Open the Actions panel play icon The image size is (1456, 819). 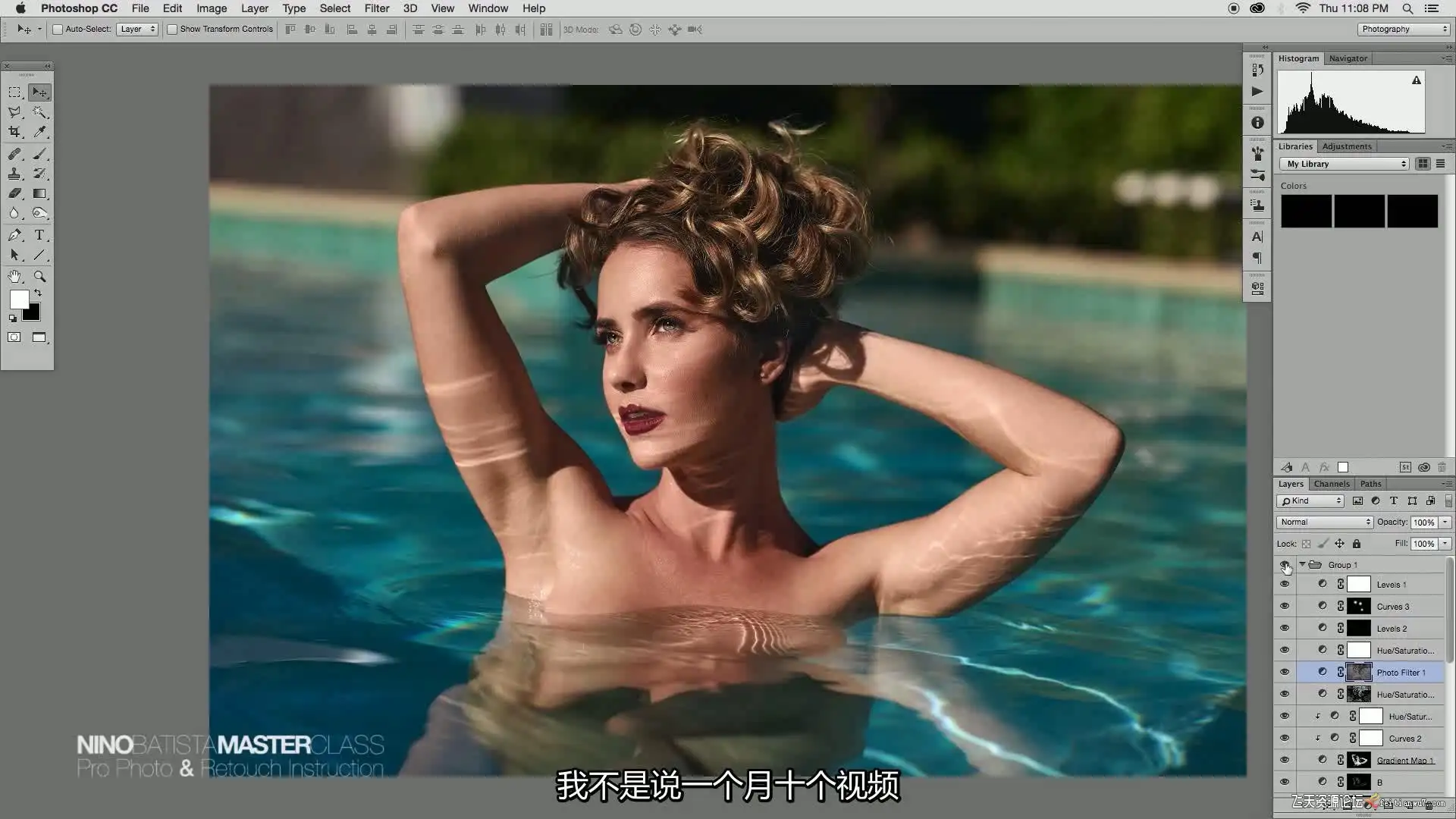pyautogui.click(x=1257, y=92)
